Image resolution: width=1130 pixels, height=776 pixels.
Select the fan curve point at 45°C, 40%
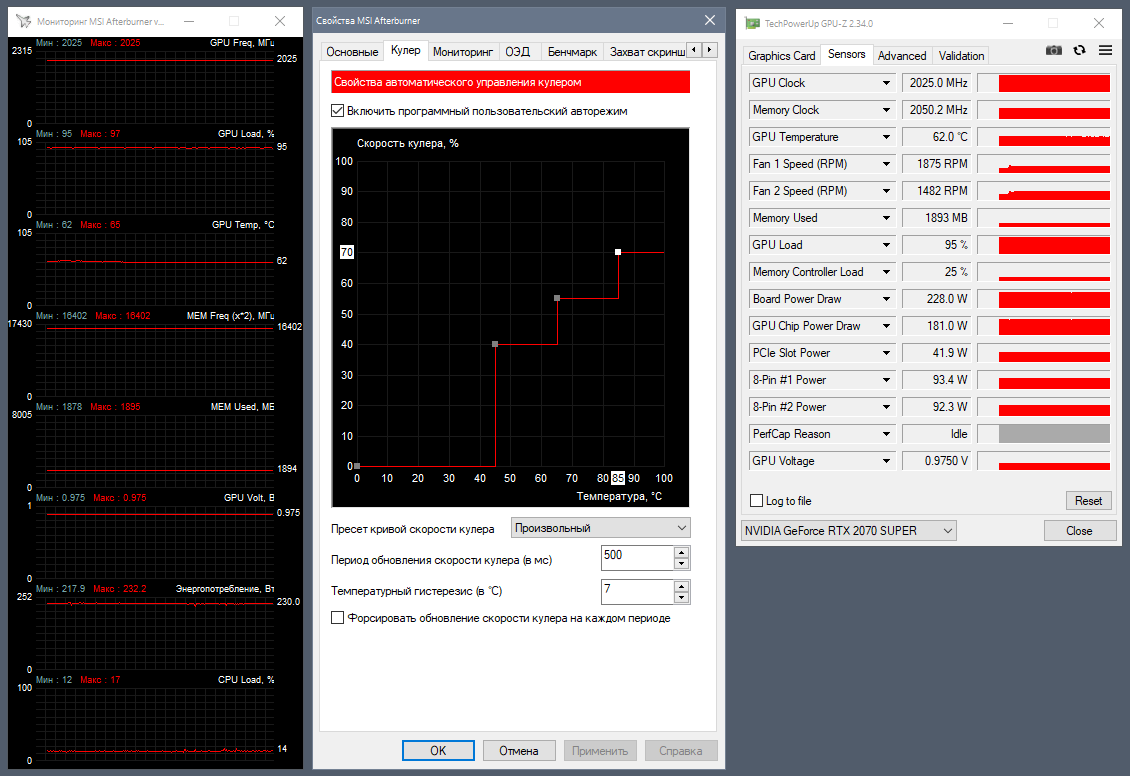(495, 344)
